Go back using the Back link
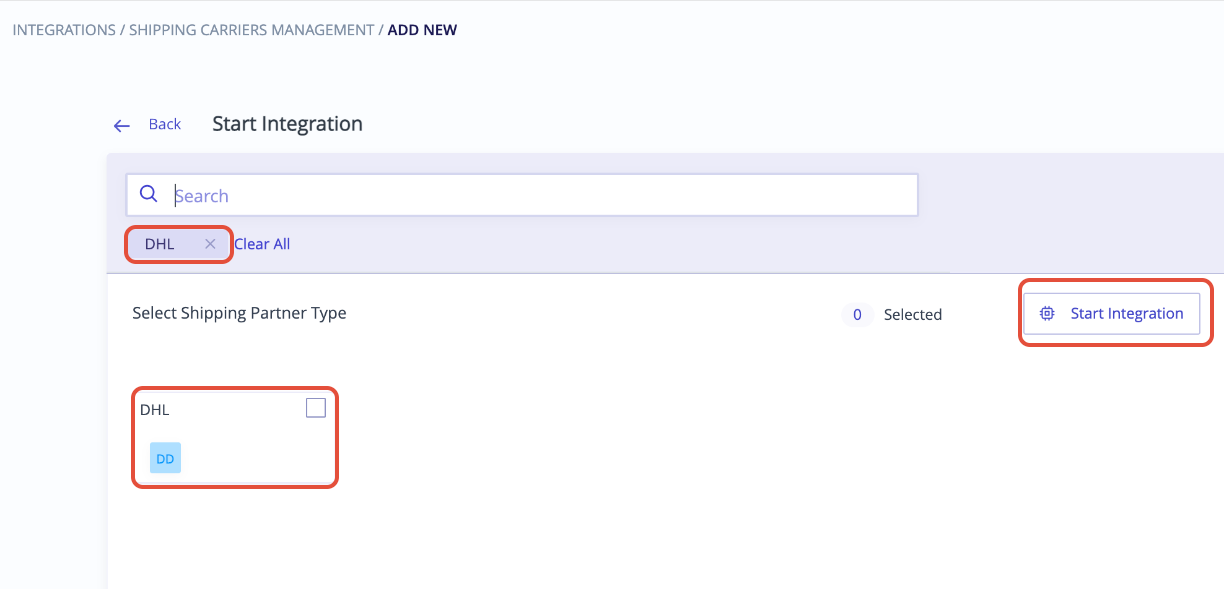This screenshot has height=589, width=1224. click(165, 124)
